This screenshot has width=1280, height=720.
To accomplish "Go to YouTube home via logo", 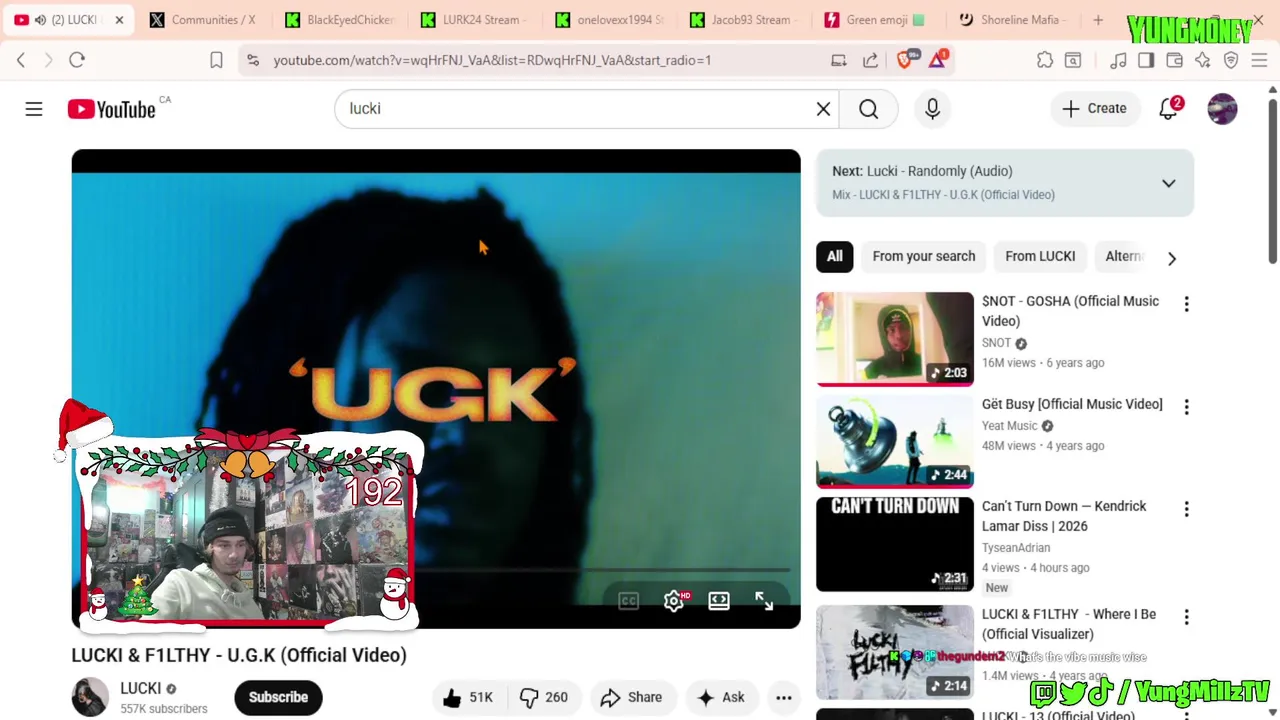I will 111,109.
